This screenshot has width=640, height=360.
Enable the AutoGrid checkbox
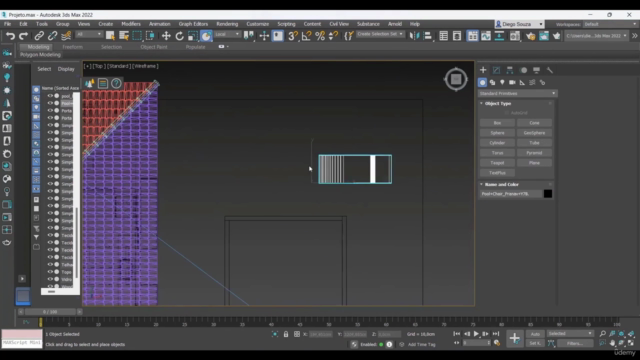507,113
